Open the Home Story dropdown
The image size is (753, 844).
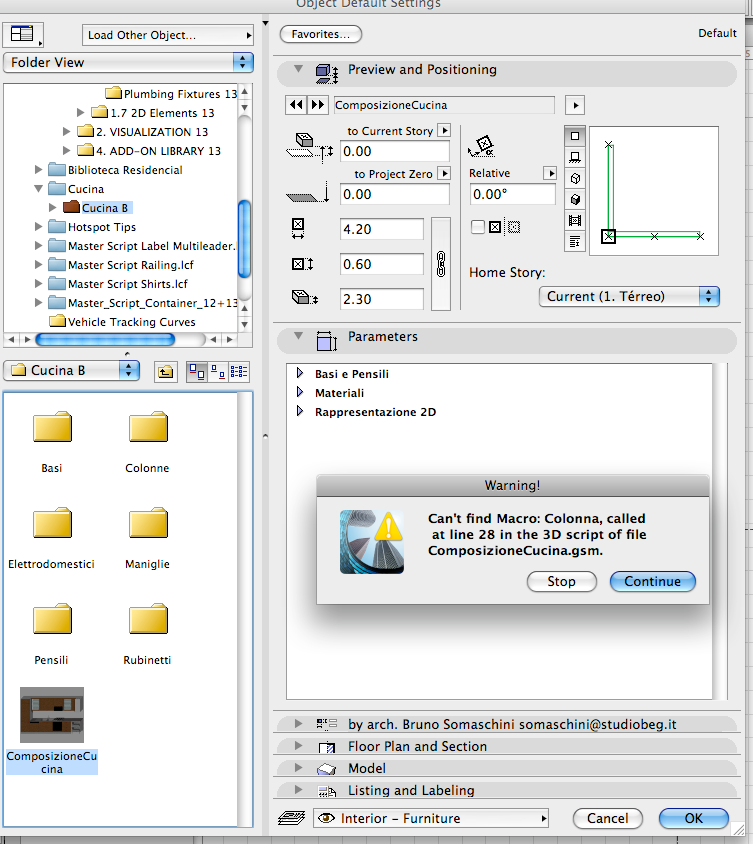tap(629, 296)
